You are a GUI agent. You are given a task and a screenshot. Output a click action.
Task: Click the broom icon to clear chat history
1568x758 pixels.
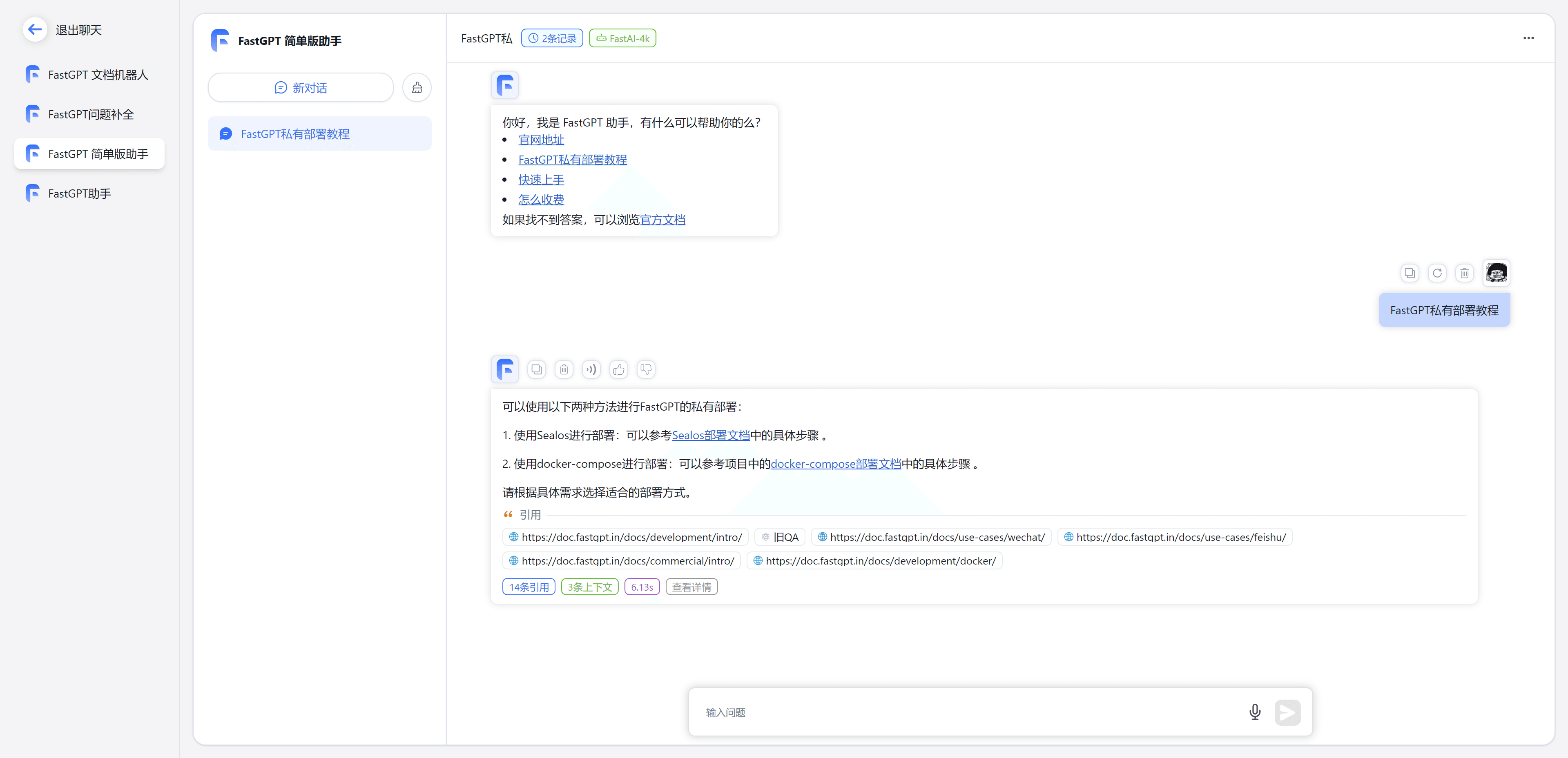point(417,88)
